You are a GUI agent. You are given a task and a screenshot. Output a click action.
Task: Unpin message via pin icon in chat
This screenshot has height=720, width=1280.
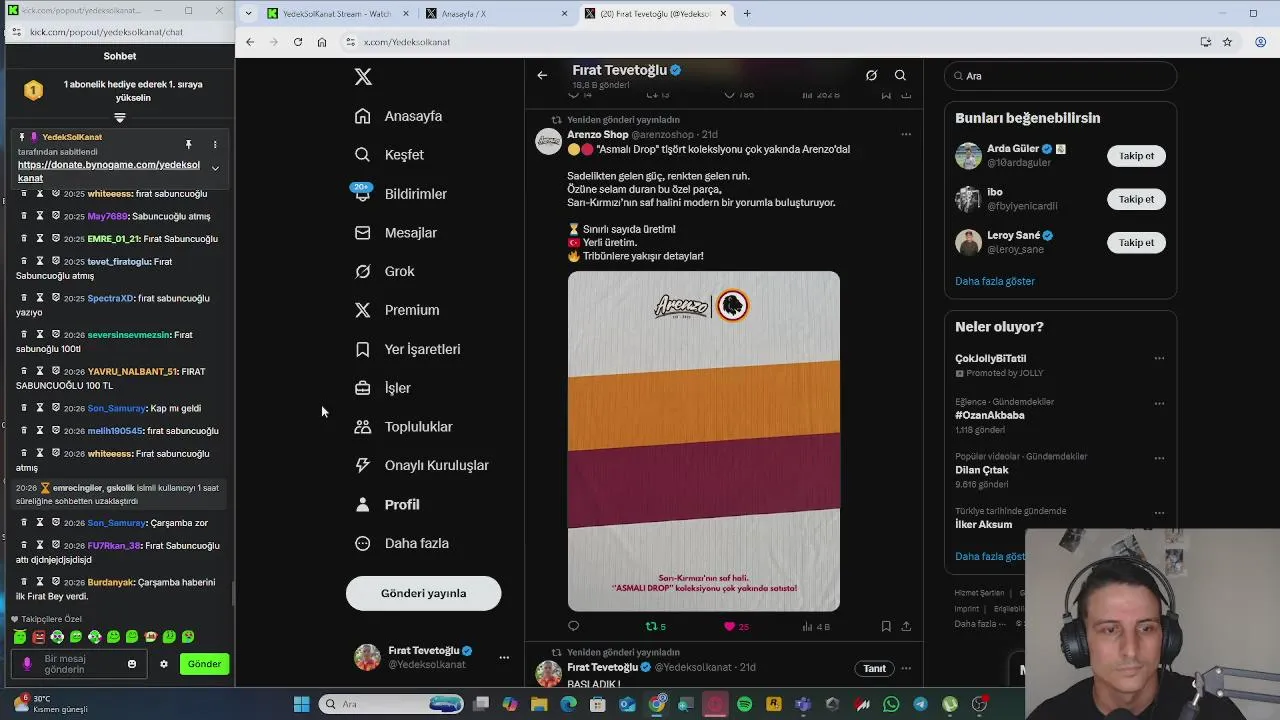click(188, 145)
